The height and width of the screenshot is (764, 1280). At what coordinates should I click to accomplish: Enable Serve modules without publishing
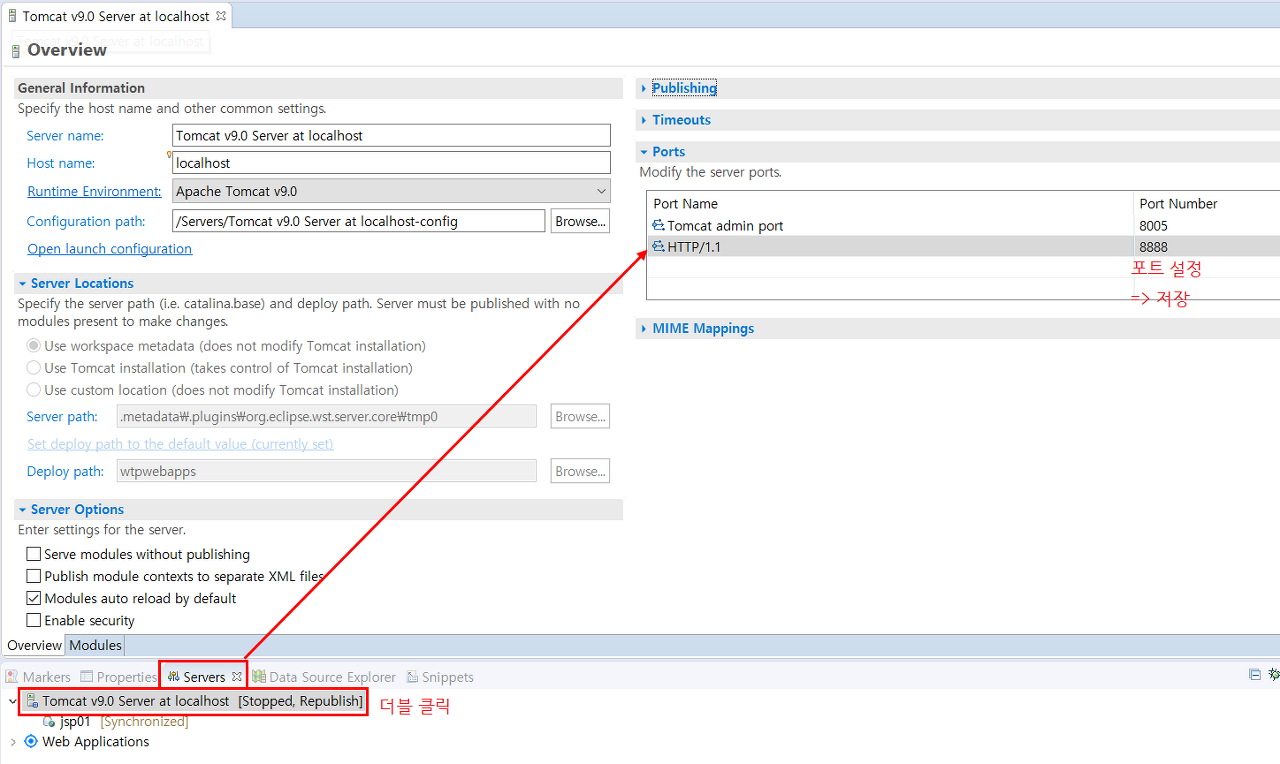(34, 554)
